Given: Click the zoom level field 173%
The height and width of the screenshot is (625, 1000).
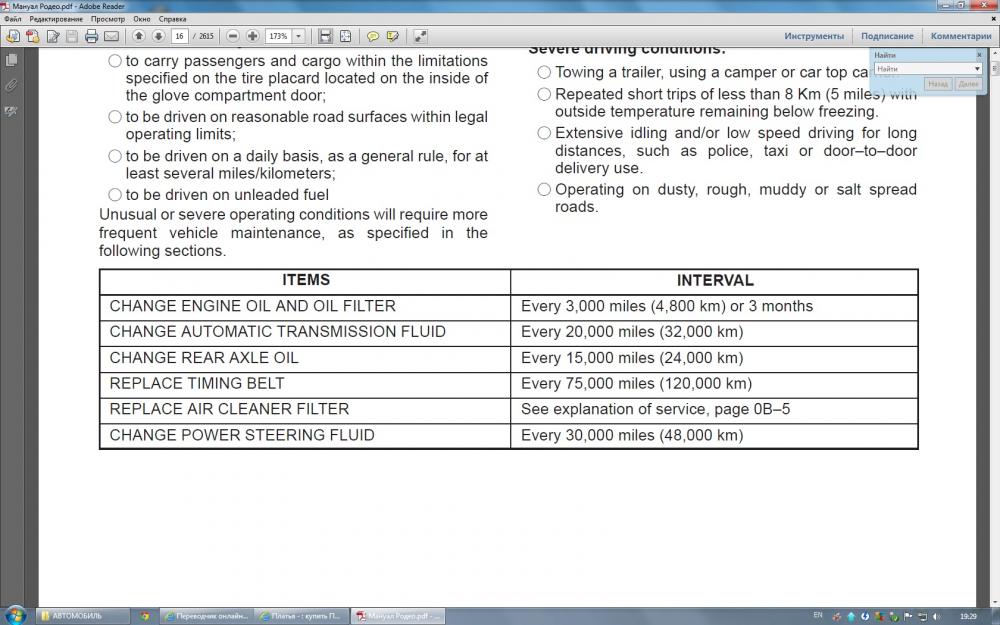Looking at the screenshot, I should point(279,36).
